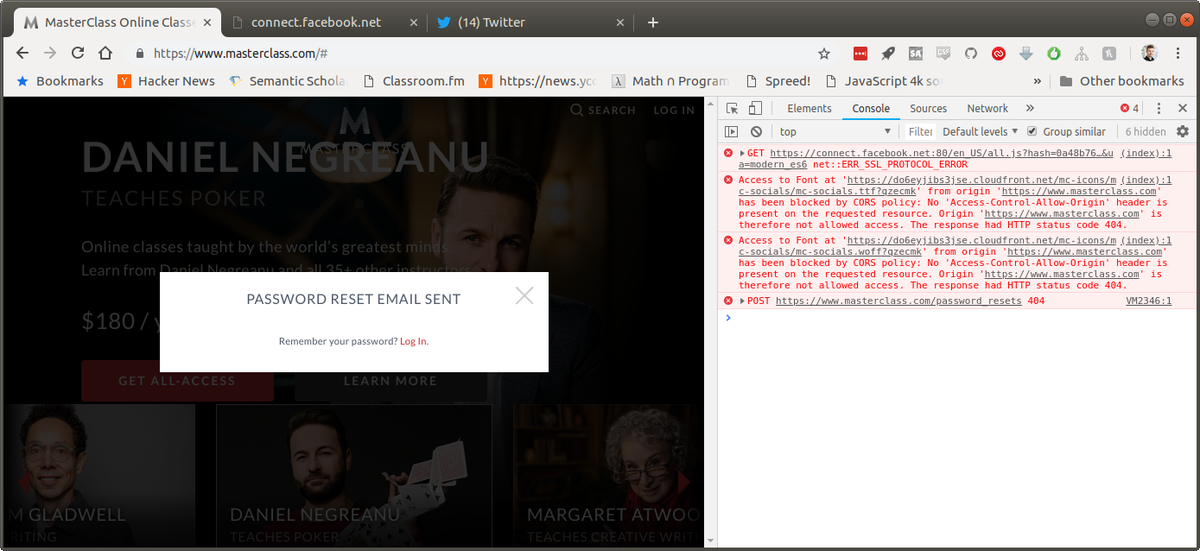
Task: Expand more DevTools tabs chevron
Action: [x=1030, y=108]
